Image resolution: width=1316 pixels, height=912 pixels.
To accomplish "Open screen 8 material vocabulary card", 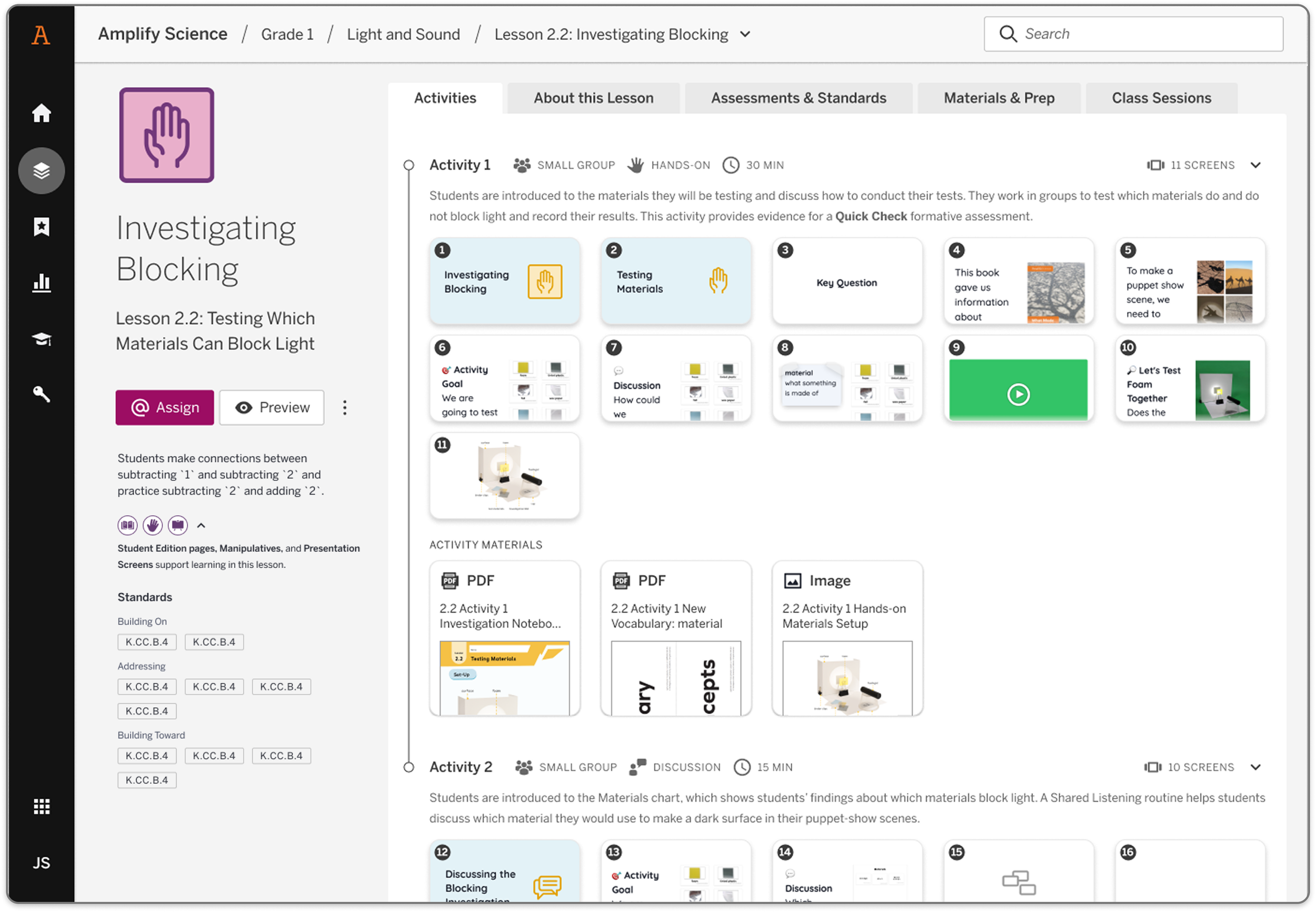I will (x=848, y=379).
